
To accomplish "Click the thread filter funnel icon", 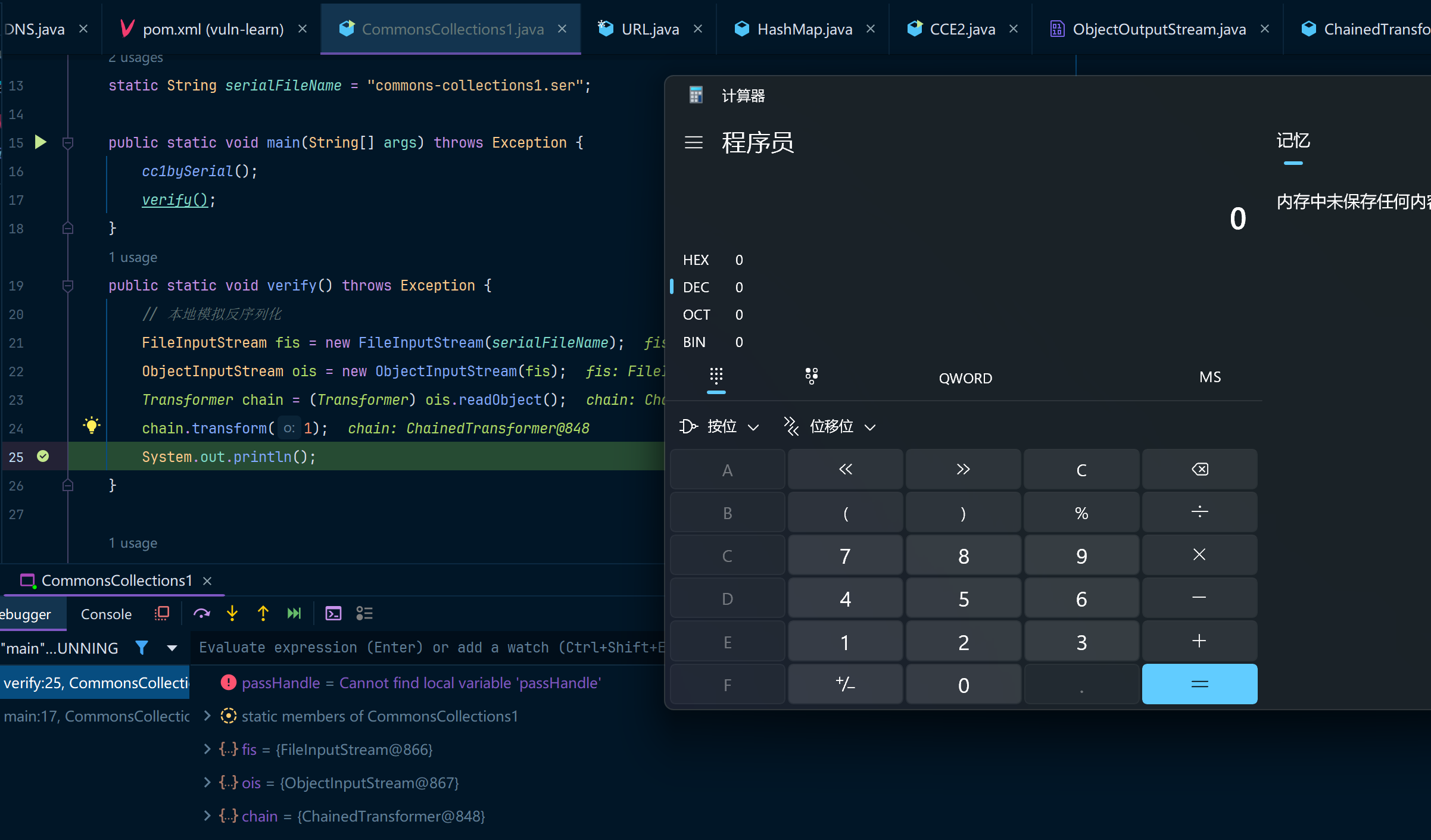I will click(x=142, y=648).
